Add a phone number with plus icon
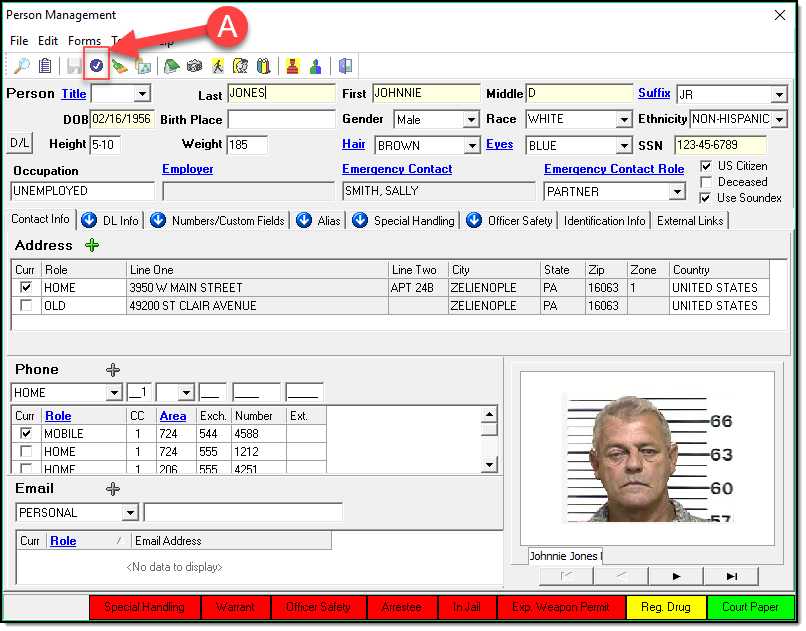The image size is (806, 631). [113, 370]
